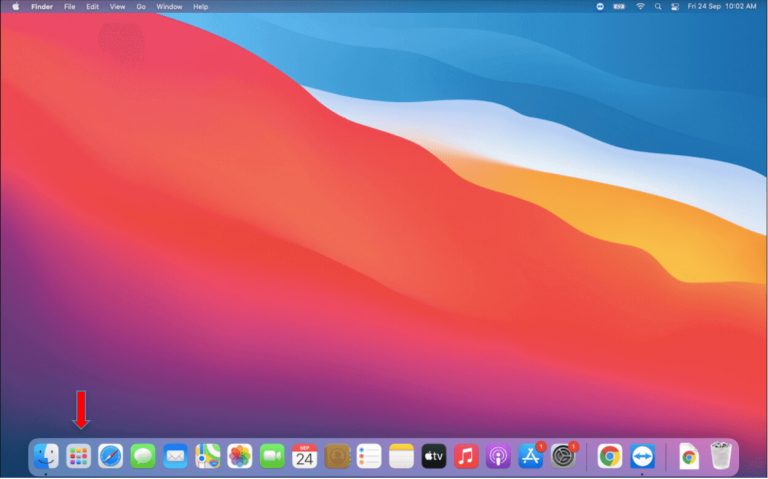The height and width of the screenshot is (479, 768).
Task: Launch Google Chrome from the Dock
Action: click(610, 456)
